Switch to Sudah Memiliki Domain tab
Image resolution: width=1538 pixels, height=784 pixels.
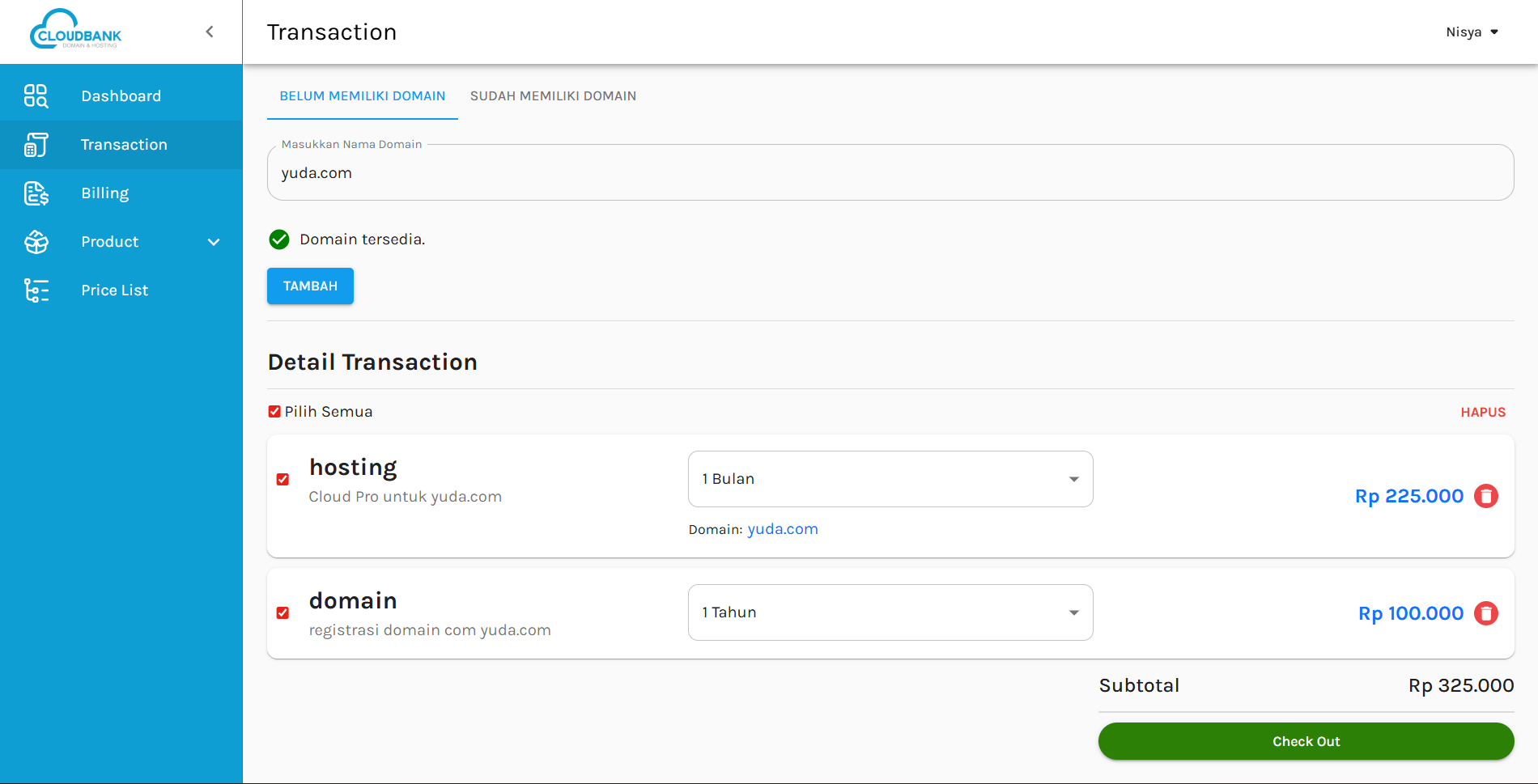coord(553,96)
